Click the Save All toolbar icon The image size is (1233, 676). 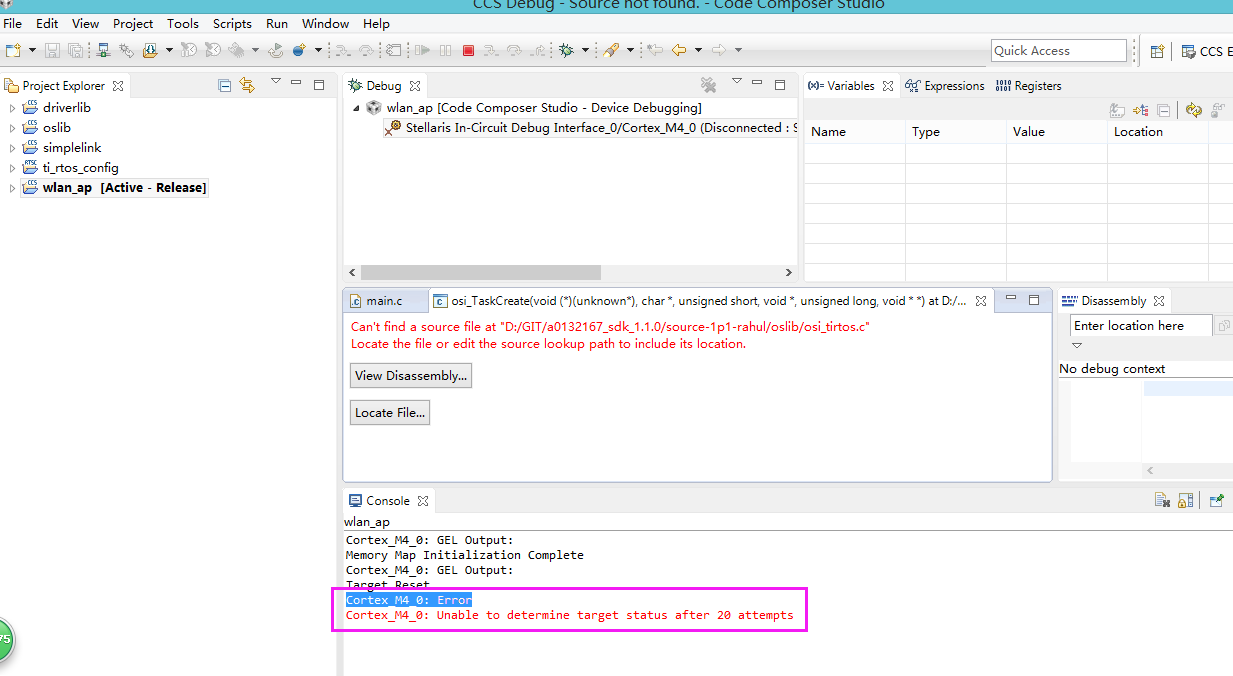pyautogui.click(x=75, y=50)
